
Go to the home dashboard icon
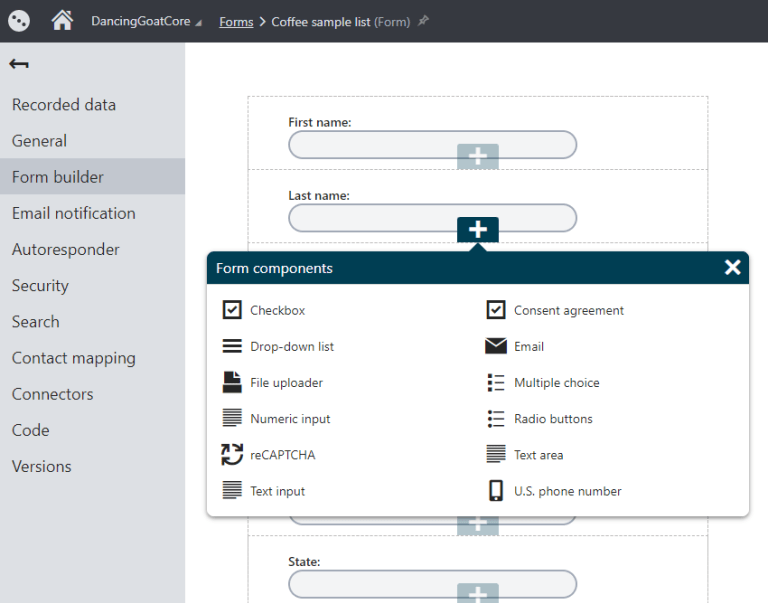pyautogui.click(x=62, y=21)
